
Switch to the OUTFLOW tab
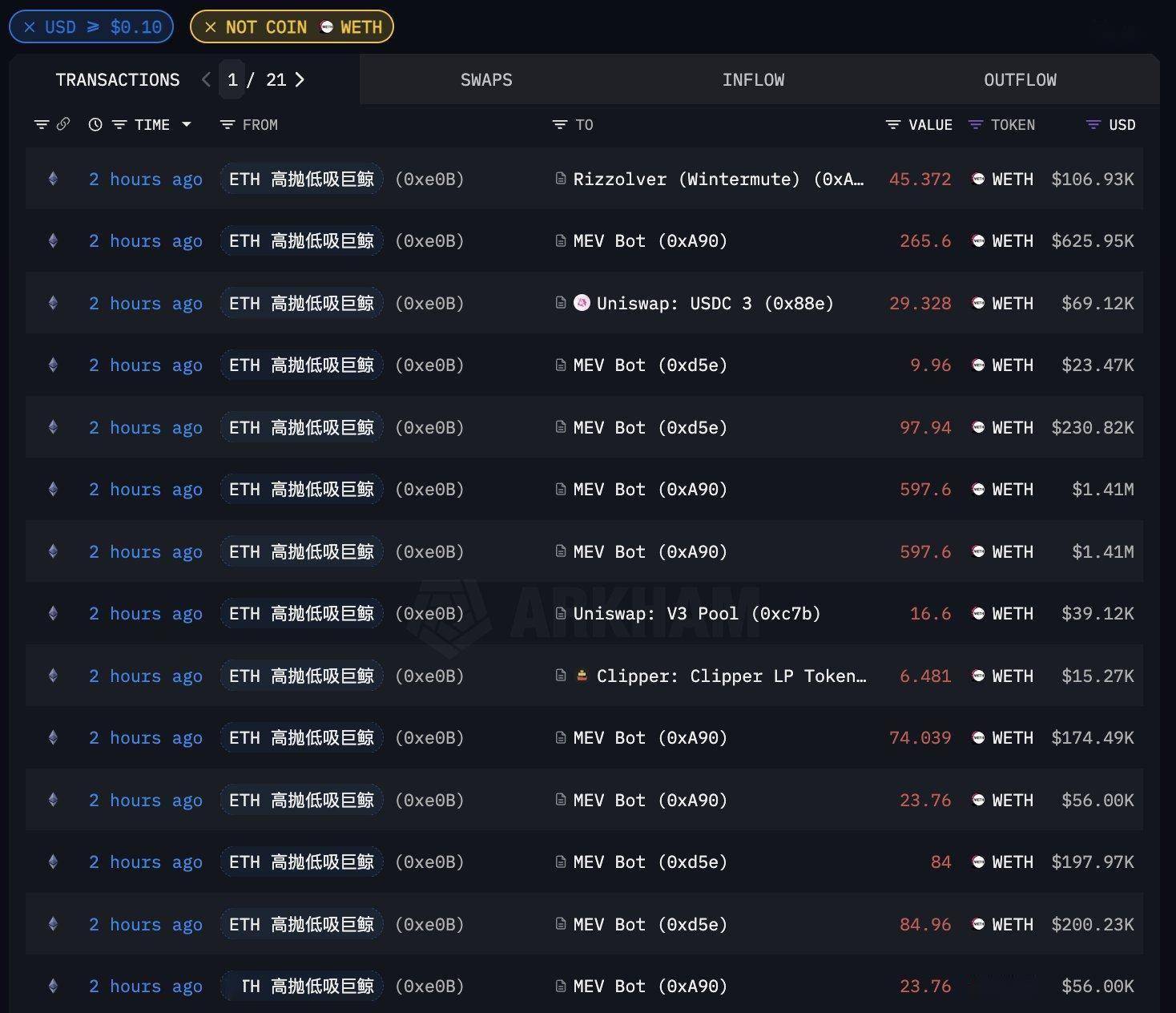point(1020,79)
